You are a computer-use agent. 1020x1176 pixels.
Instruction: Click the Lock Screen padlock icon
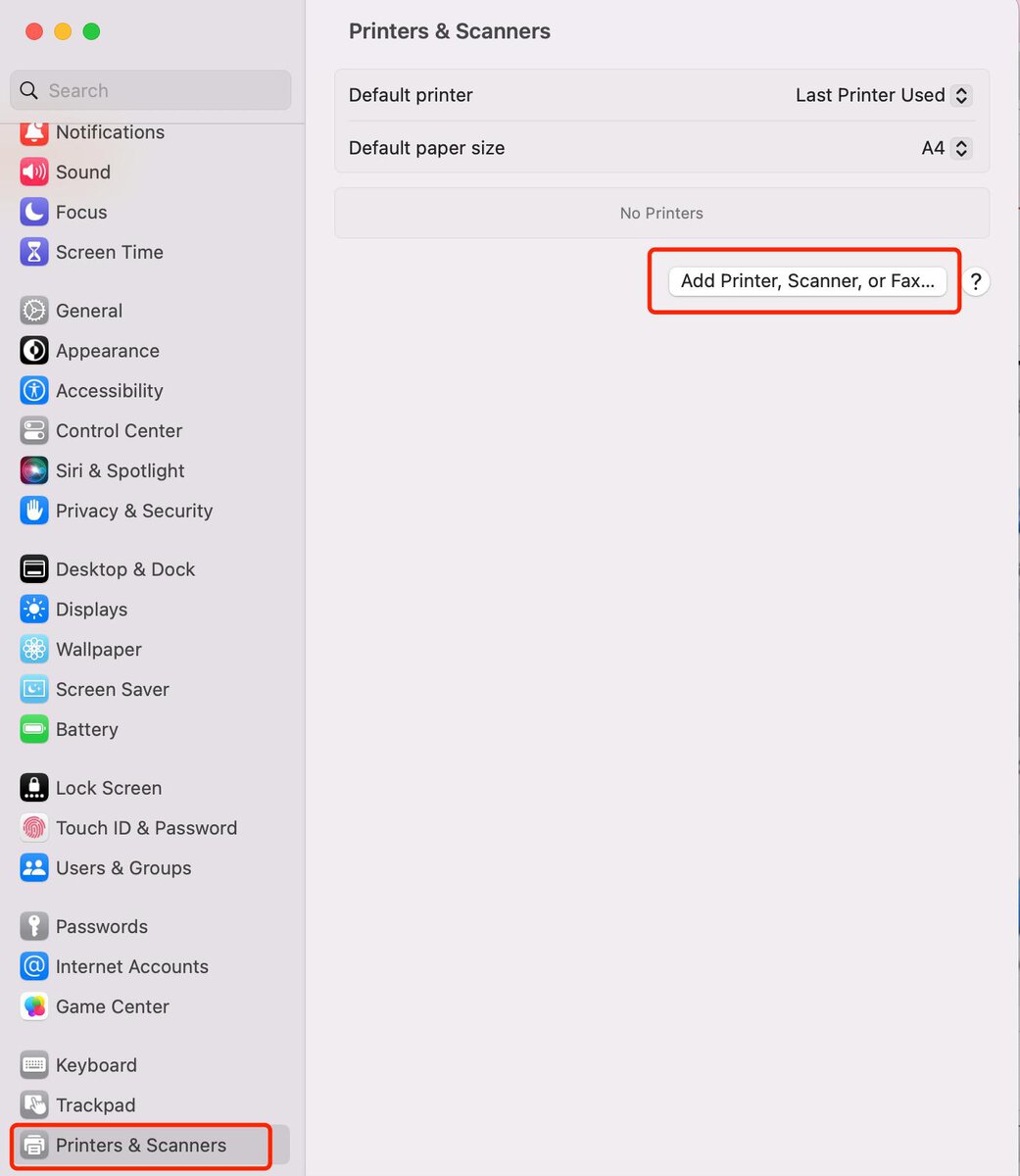(34, 788)
